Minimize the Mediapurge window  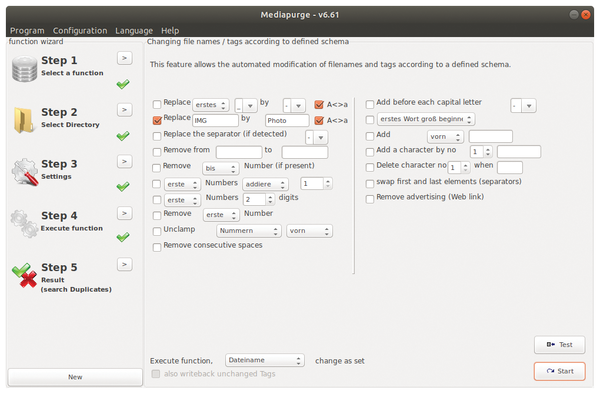click(x=574, y=15)
